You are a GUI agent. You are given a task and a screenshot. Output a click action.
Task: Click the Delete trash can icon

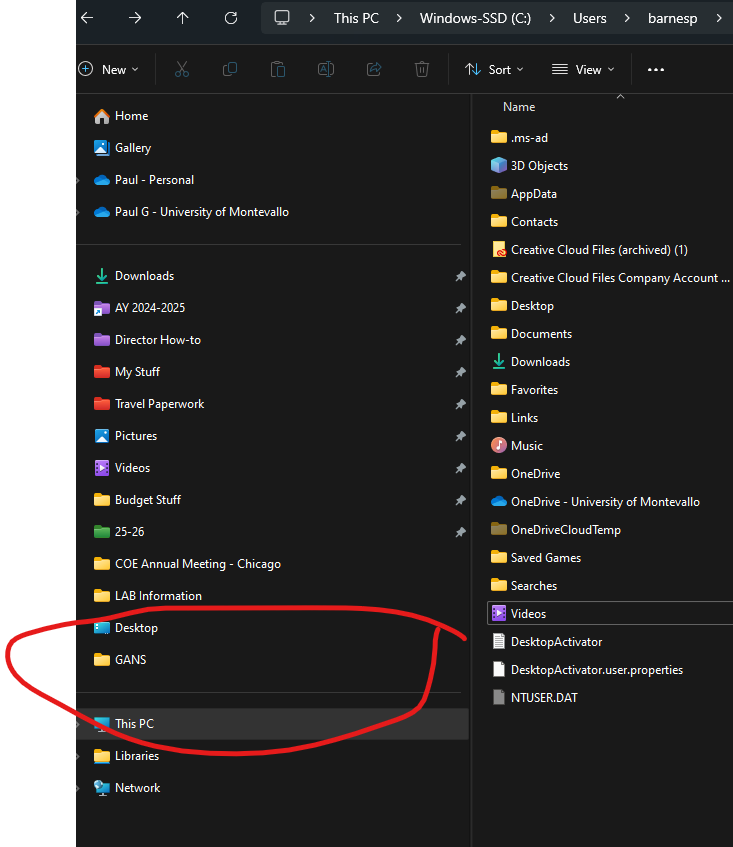[x=422, y=69]
